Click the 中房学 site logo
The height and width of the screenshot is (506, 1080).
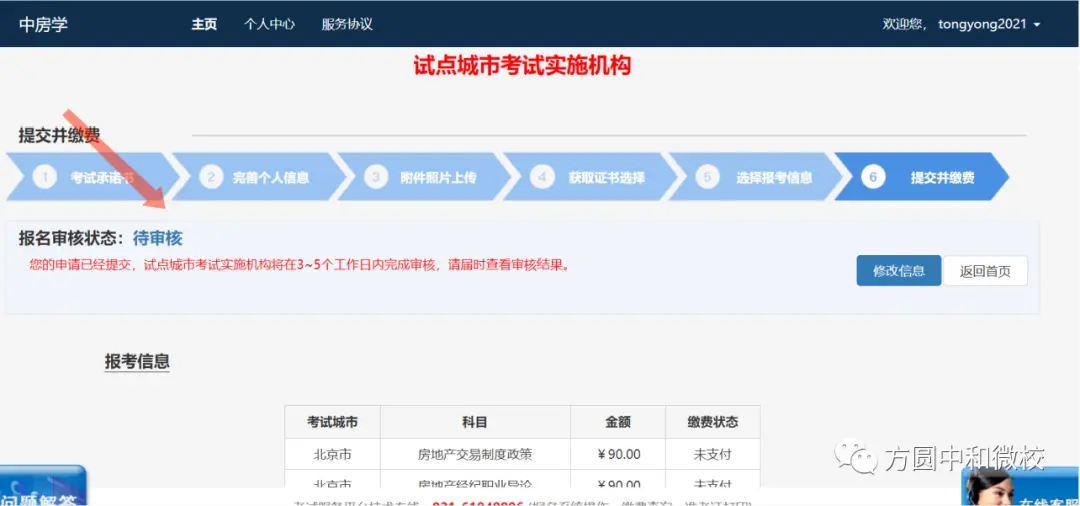(x=43, y=24)
